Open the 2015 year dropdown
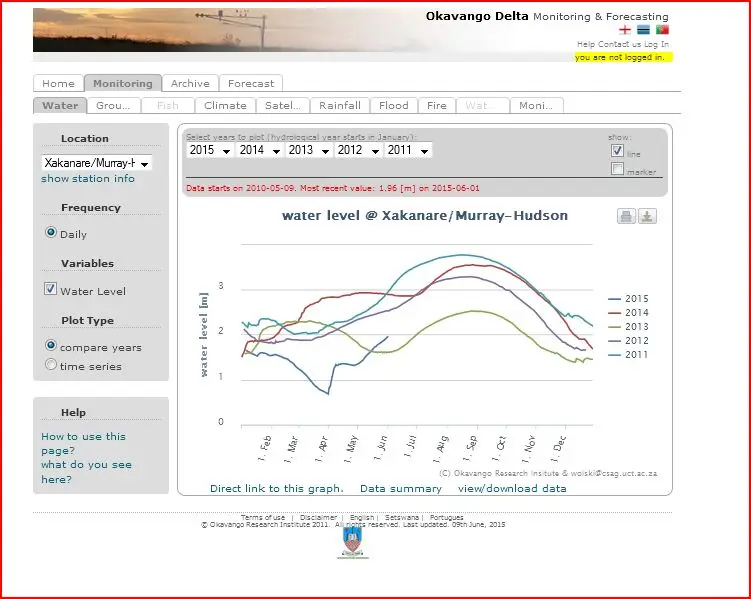The height and width of the screenshot is (599, 751). (210, 150)
